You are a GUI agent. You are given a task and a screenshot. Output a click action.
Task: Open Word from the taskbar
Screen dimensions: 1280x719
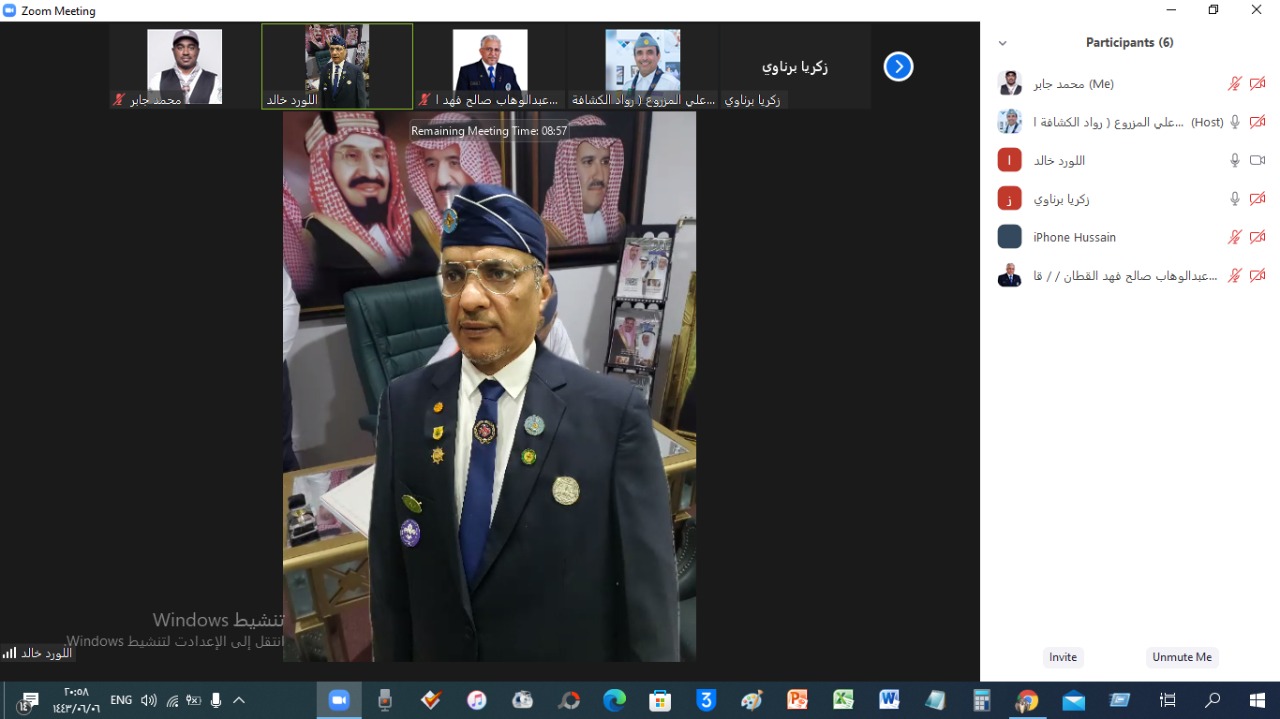889,700
